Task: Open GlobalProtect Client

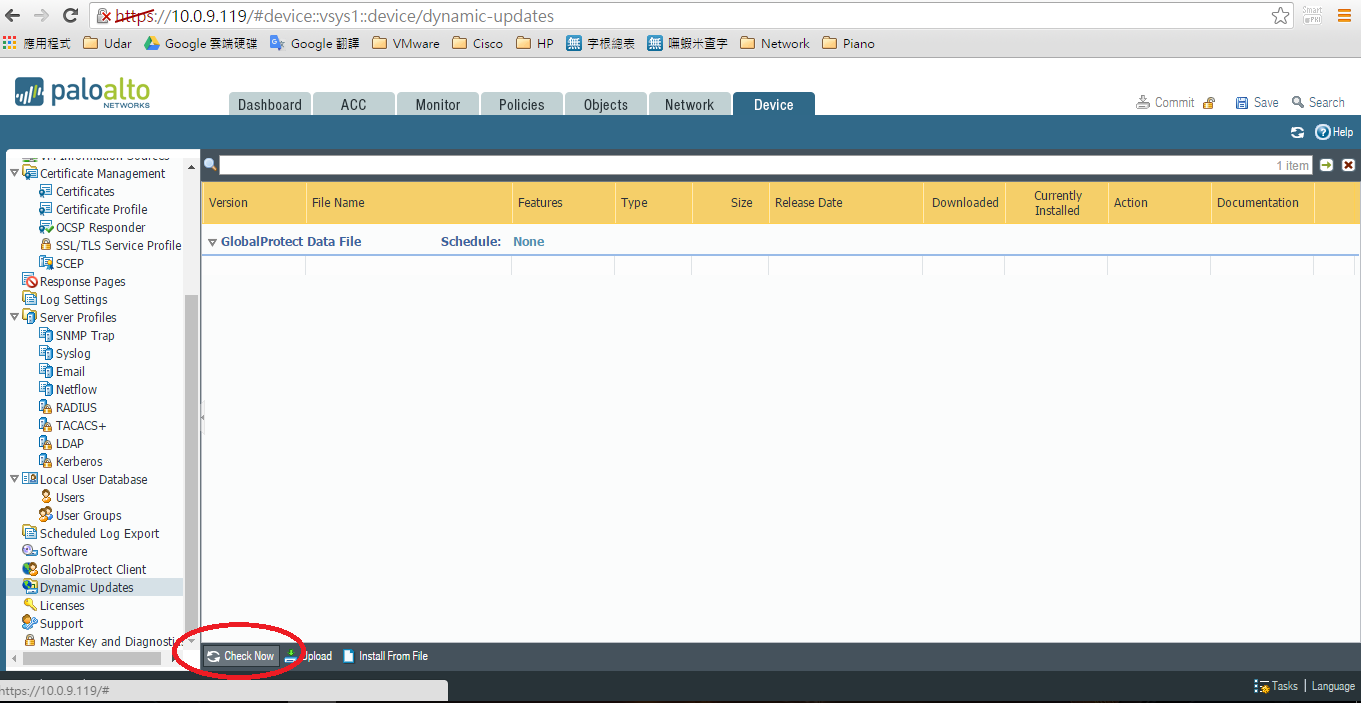Action: pyautogui.click(x=93, y=569)
